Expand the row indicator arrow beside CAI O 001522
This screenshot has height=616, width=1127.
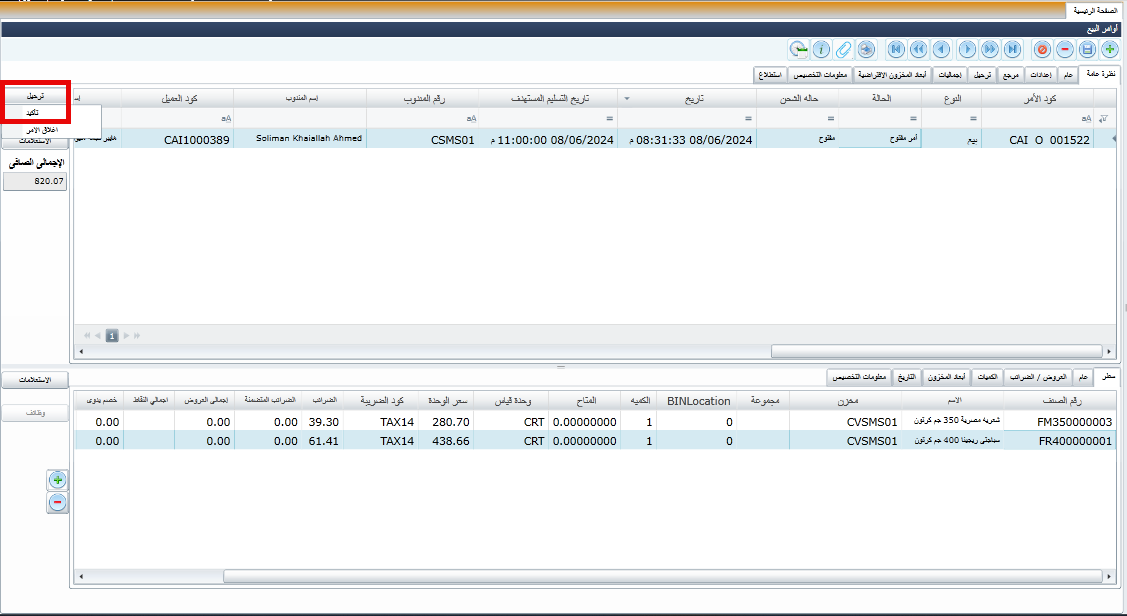pos(1113,140)
